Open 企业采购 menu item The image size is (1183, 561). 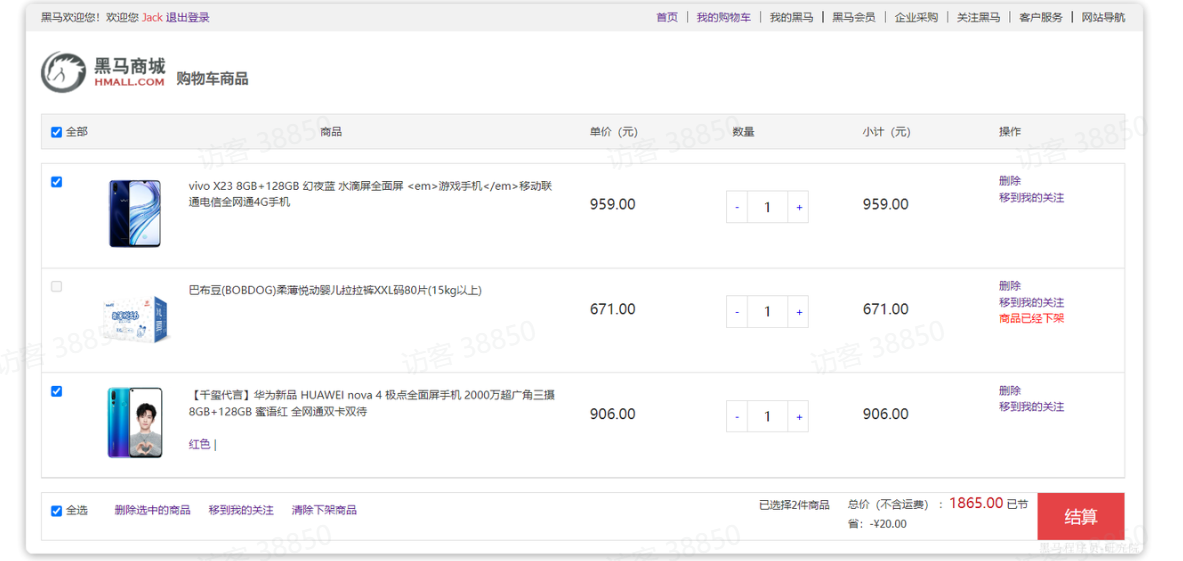coord(916,17)
